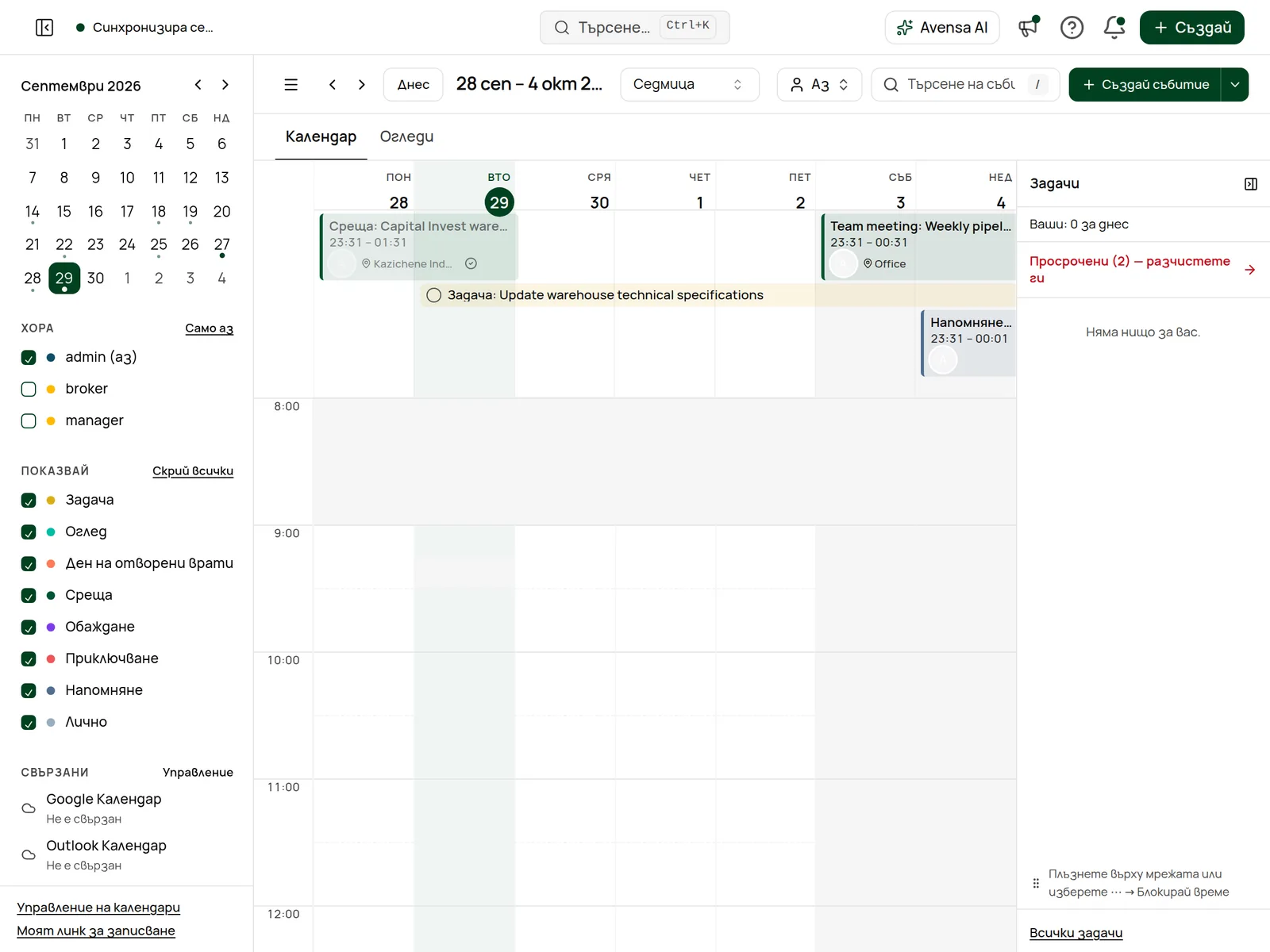Switch to the Огледи tab
Viewport: 1270px width, 952px height.
[406, 136]
